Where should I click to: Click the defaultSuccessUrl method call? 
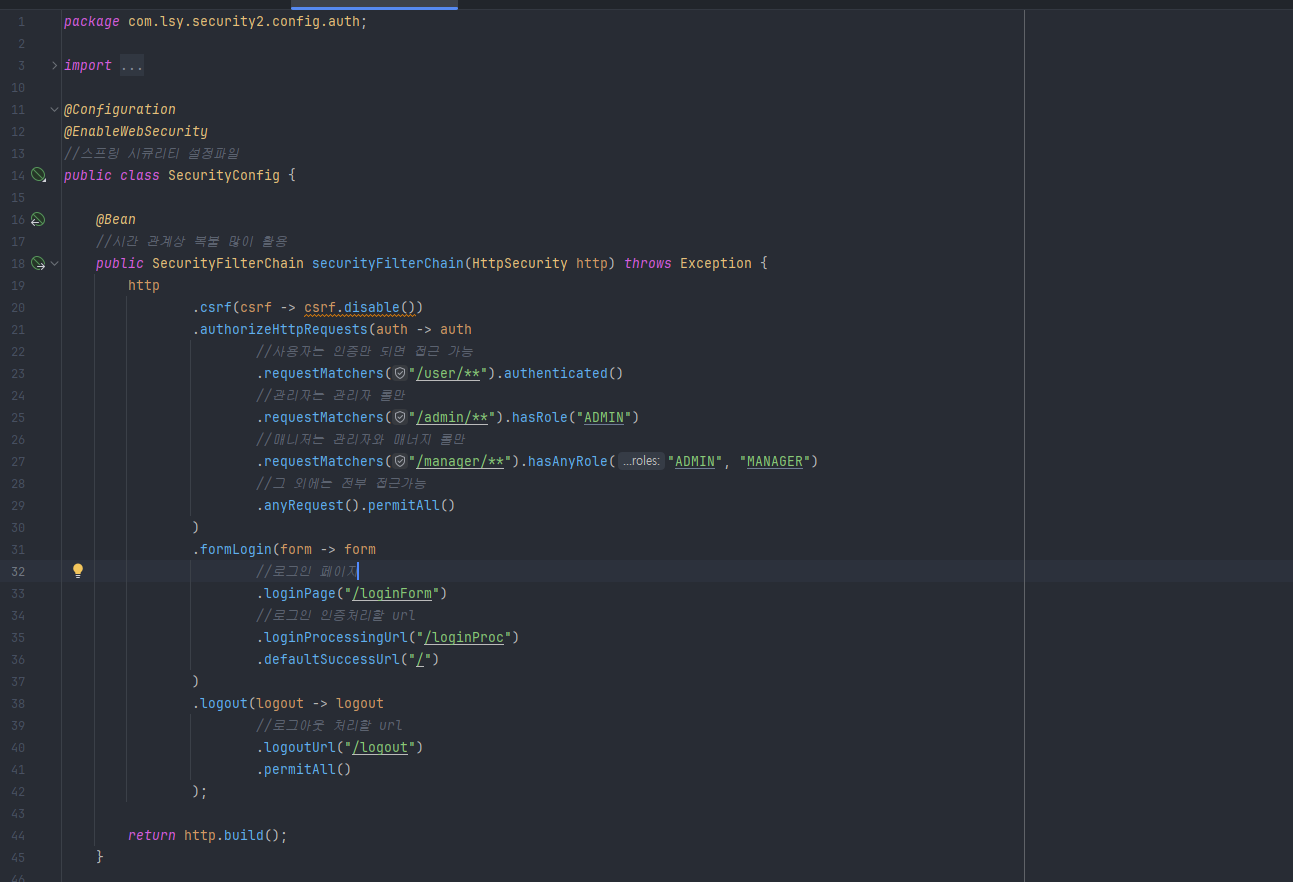coord(336,659)
